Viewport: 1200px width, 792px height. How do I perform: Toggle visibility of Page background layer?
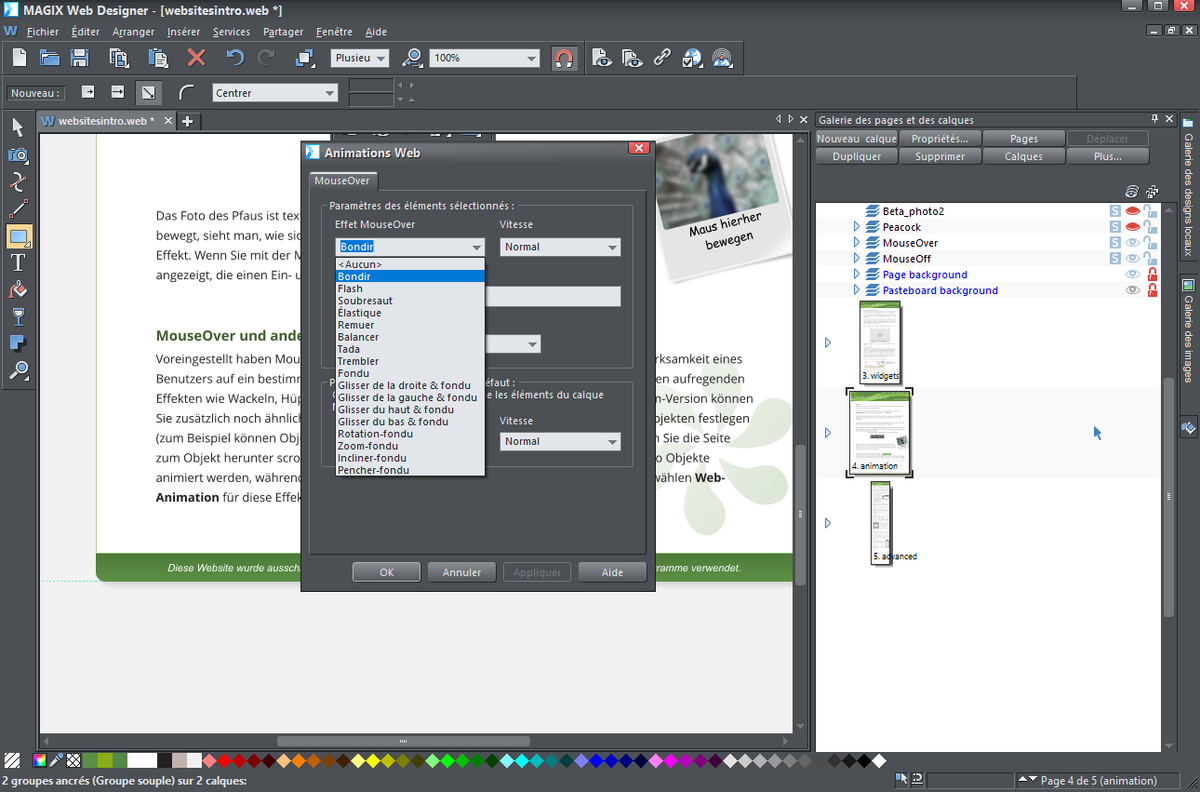coord(1133,274)
